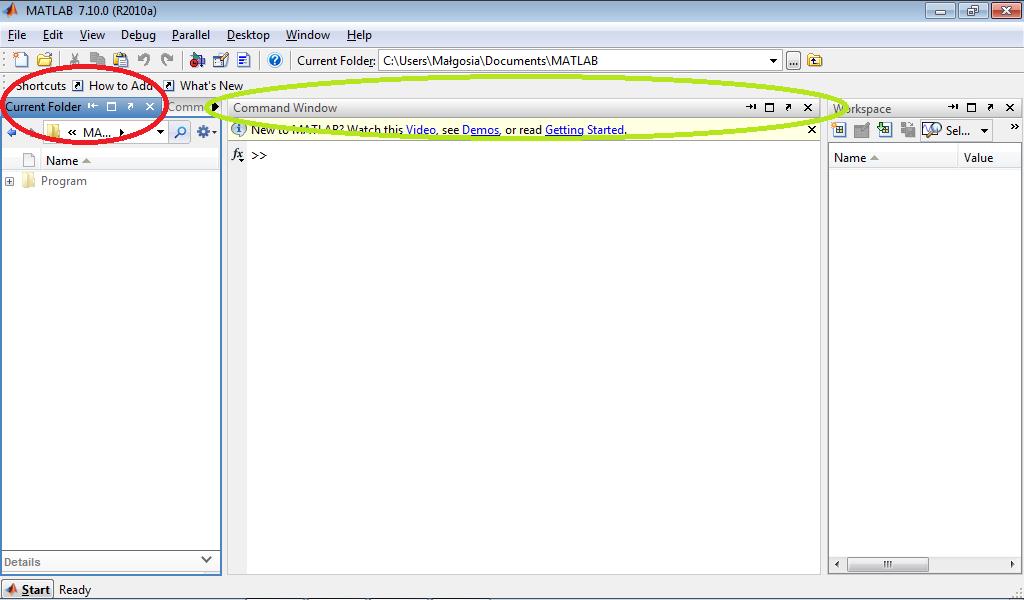Open the Video link in info bar
1024x600 pixels.
coord(421,130)
